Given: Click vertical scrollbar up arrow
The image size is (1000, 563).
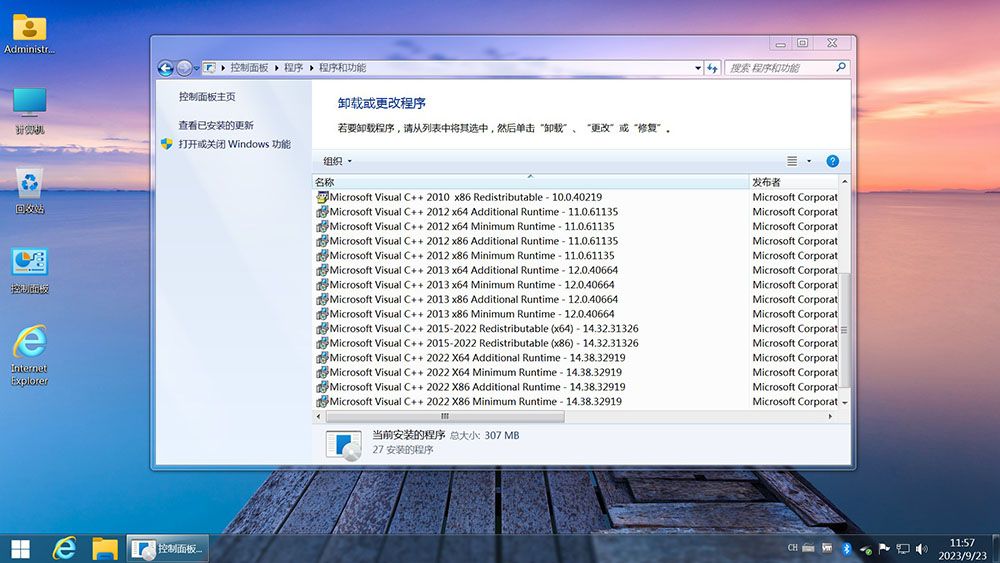Looking at the screenshot, I should tap(844, 182).
